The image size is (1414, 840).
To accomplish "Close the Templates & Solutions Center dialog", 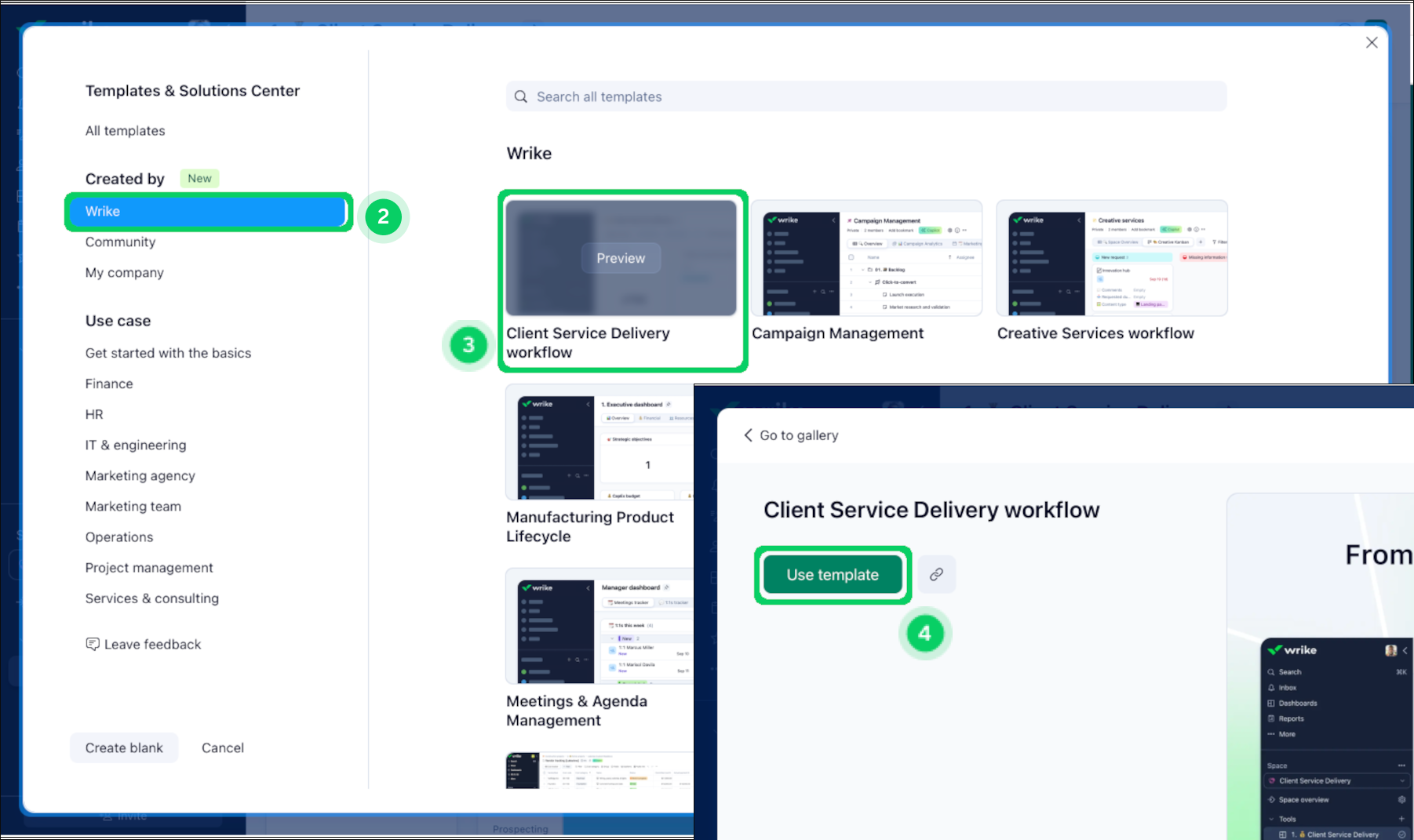I will (1371, 43).
